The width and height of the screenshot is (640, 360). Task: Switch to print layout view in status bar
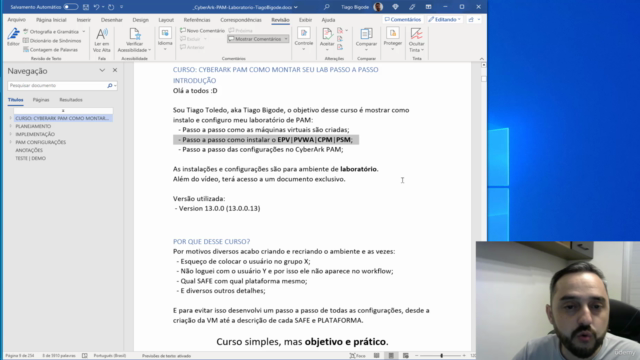click(391, 356)
